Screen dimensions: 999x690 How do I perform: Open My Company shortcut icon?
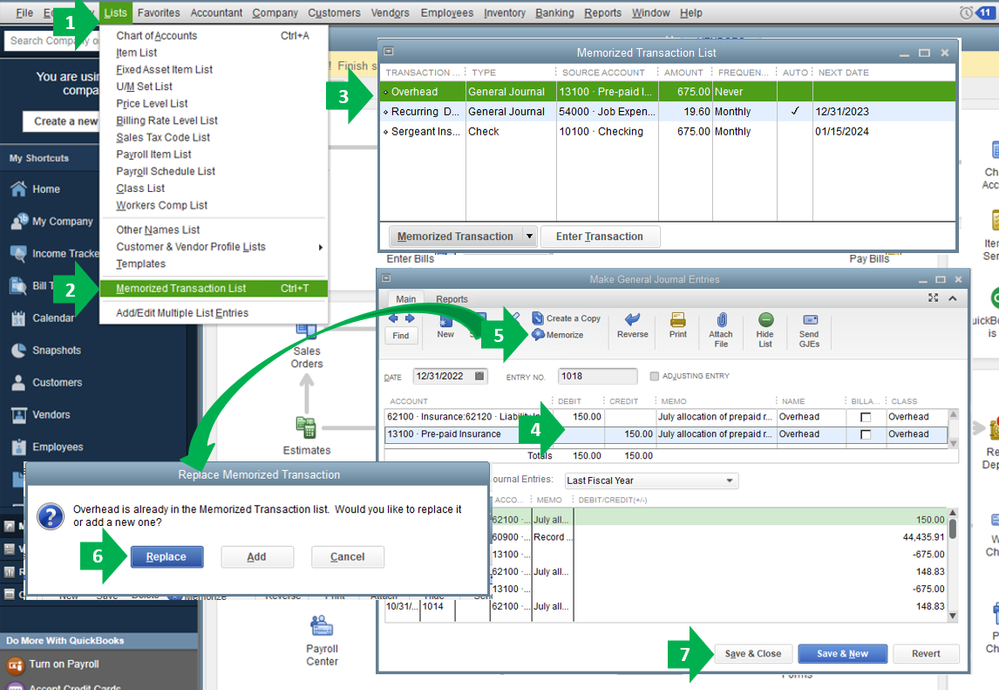(18, 221)
